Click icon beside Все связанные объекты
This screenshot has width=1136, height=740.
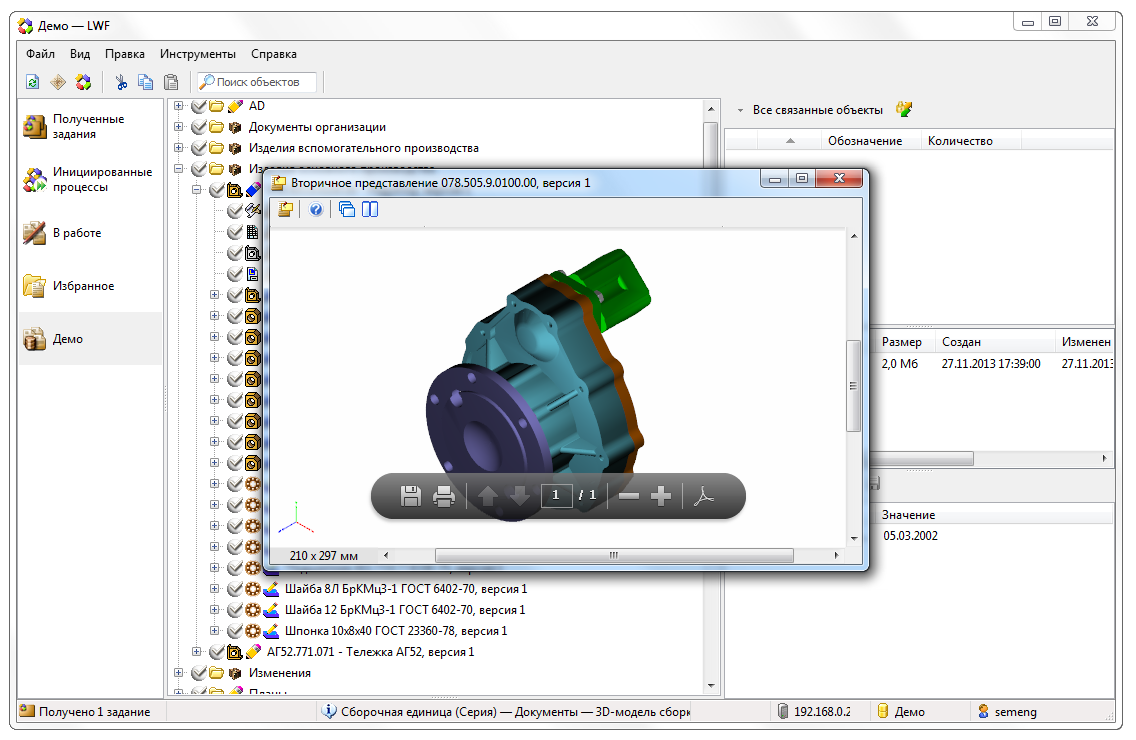[903, 109]
